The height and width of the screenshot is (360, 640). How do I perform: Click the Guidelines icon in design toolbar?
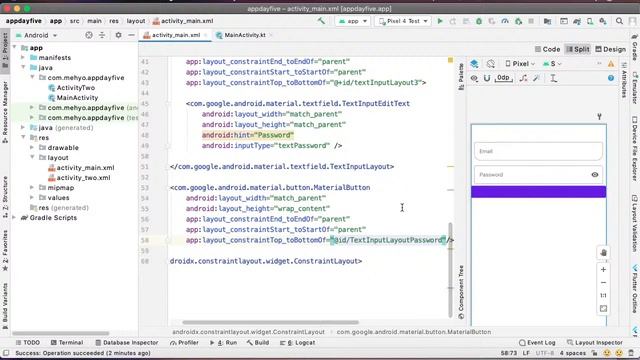point(553,78)
